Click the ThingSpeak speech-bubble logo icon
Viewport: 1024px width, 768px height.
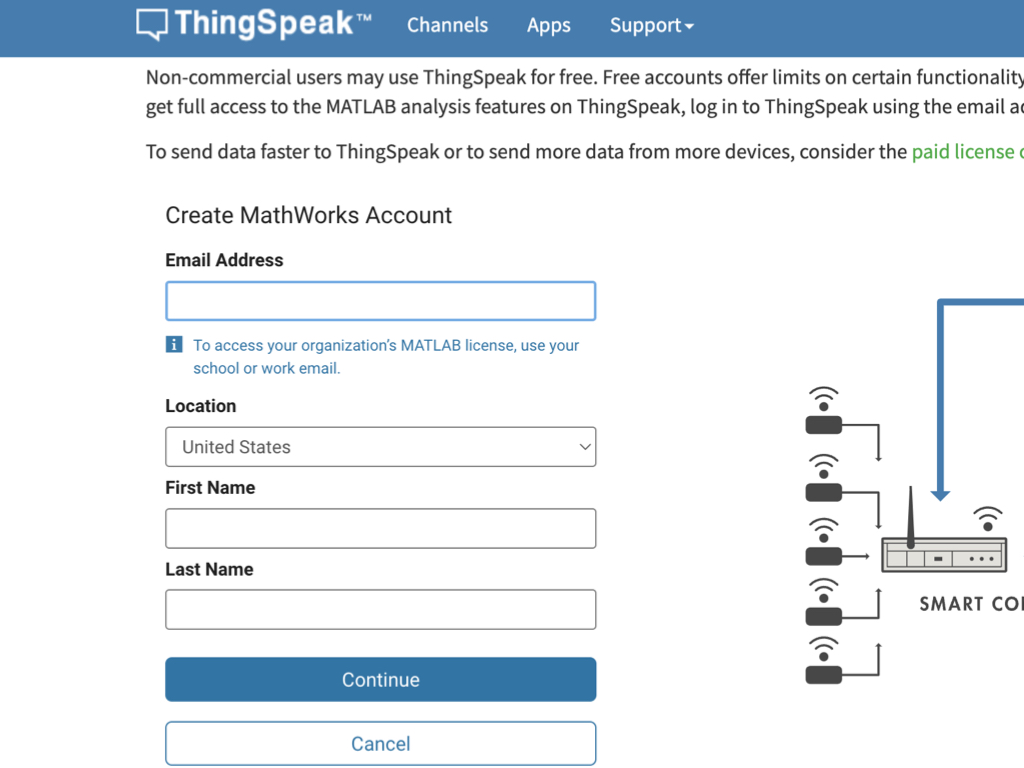tap(152, 25)
